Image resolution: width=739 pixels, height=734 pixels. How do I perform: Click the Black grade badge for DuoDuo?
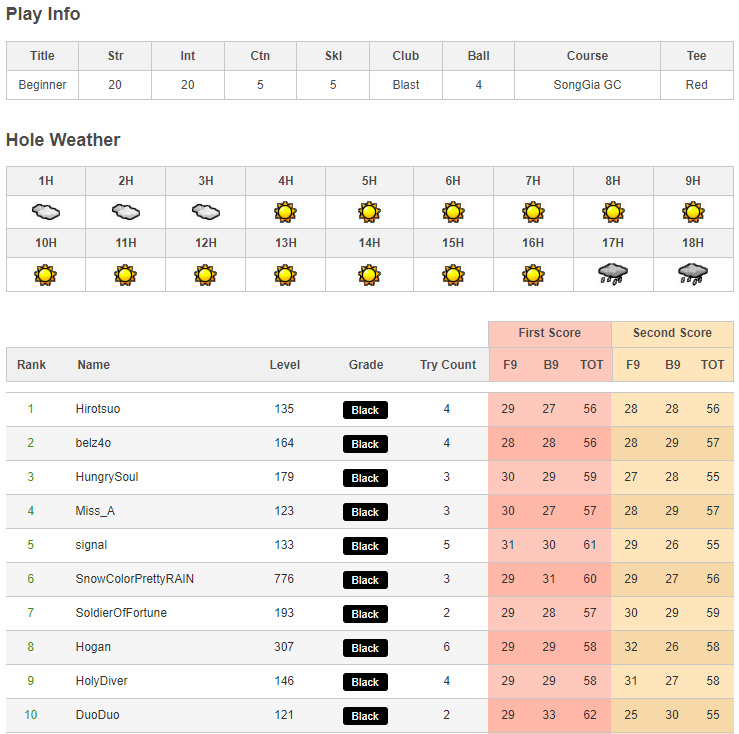pyautogui.click(x=365, y=716)
